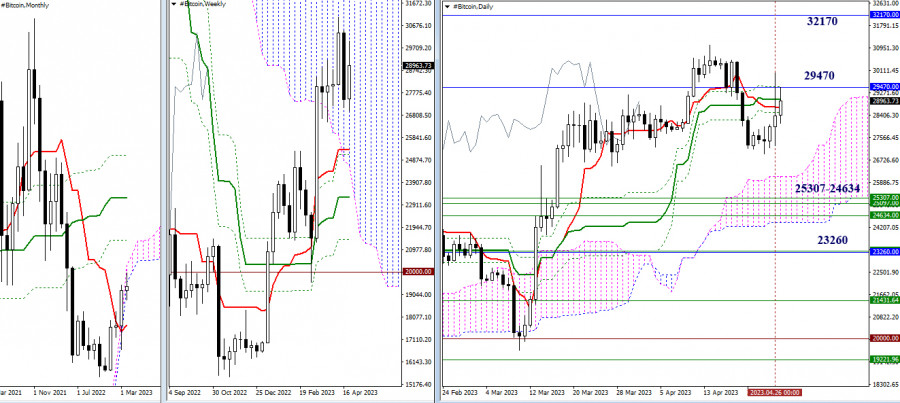This screenshot has width=900, height=403.
Task: Click the red 20000.00 price tag on weekly chart
Action: 419,272
